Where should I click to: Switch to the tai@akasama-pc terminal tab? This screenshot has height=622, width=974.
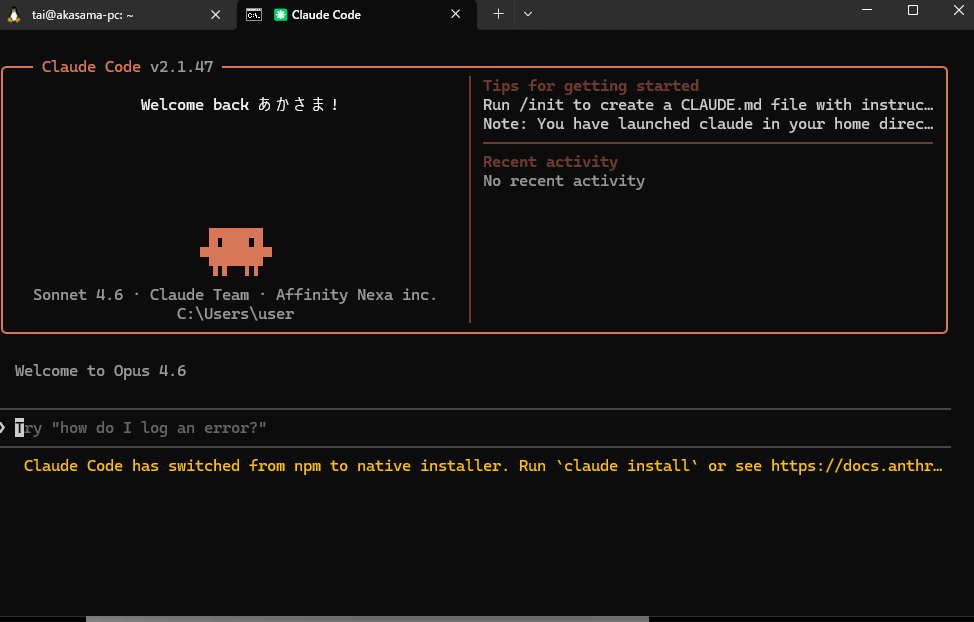coord(118,14)
